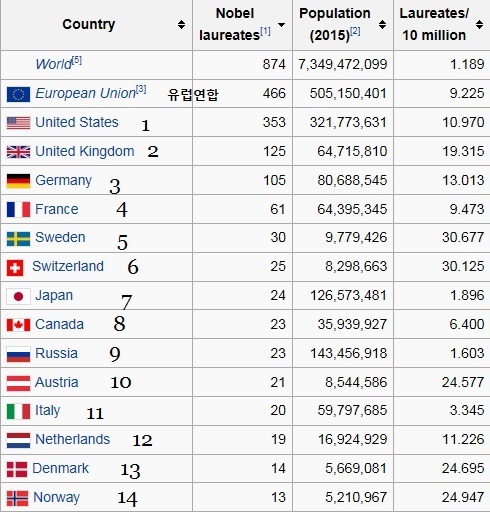Screen dimensions: 490x512
Task: Click the Canada flag icon
Action: pos(18,325)
